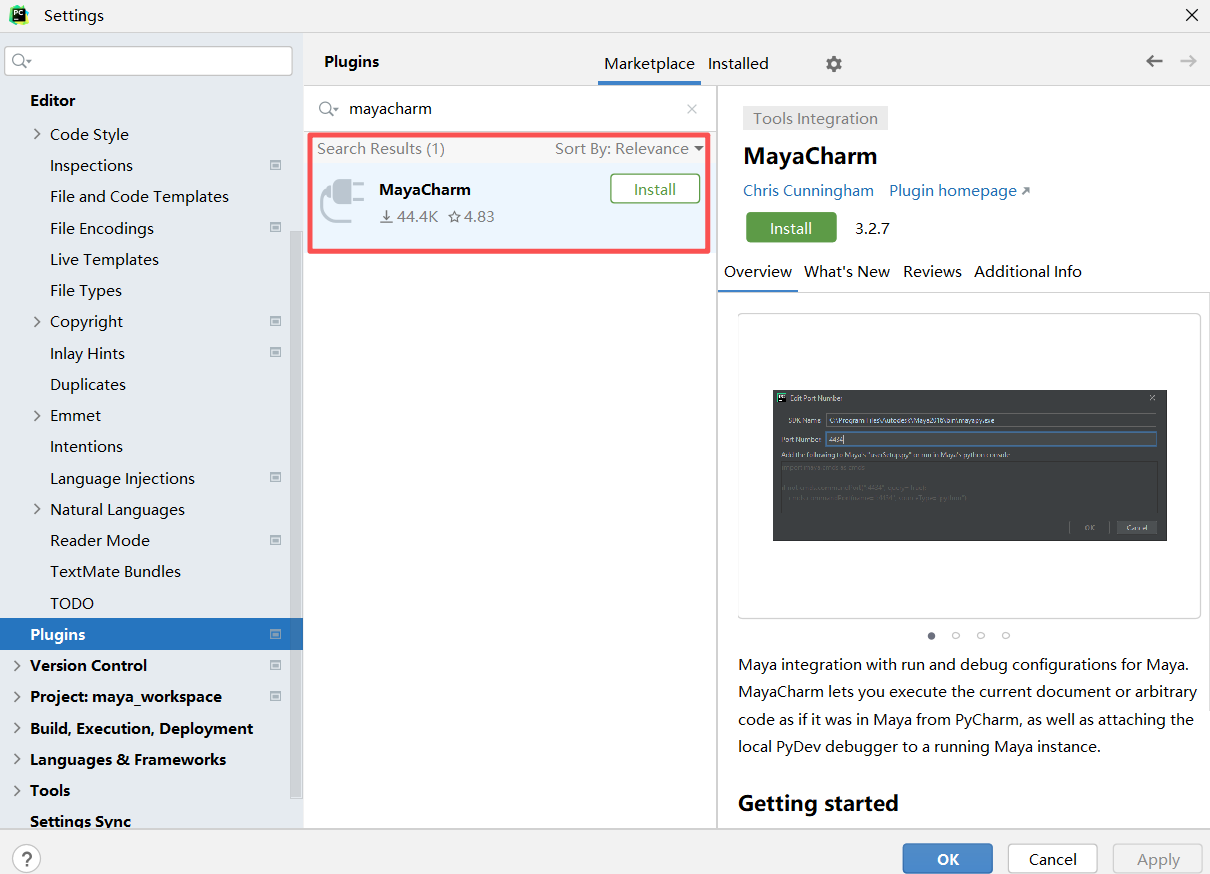Select File and Code Templates

(x=139, y=196)
